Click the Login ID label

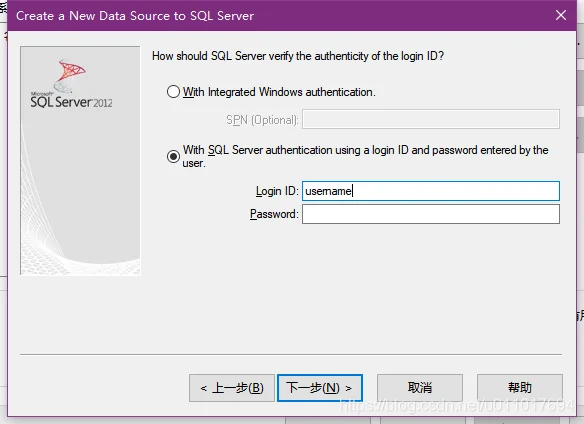pyautogui.click(x=277, y=191)
